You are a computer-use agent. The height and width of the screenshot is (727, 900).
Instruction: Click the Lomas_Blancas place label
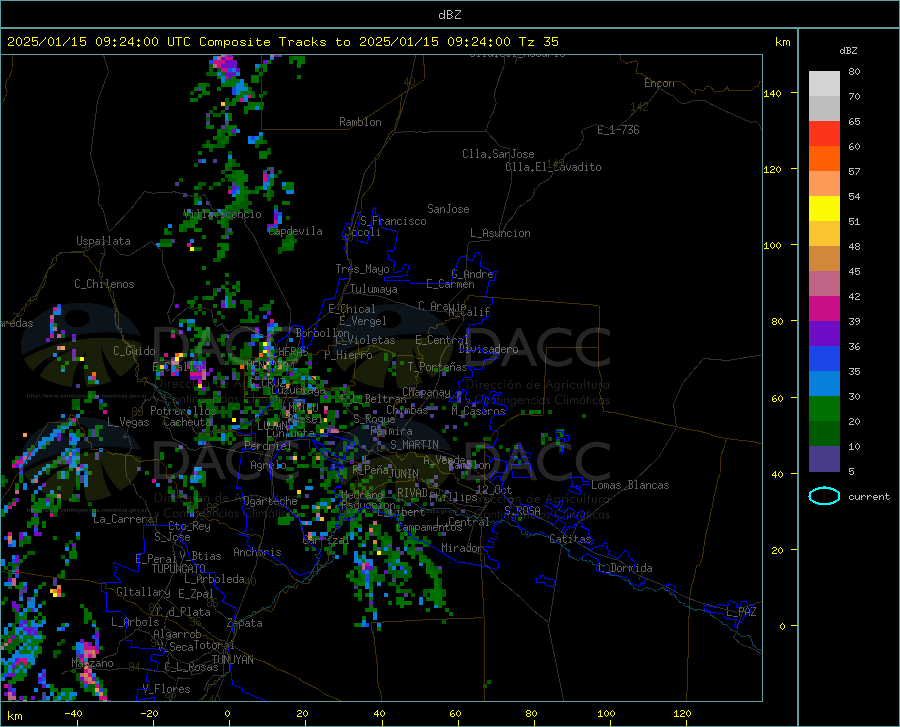click(x=630, y=485)
